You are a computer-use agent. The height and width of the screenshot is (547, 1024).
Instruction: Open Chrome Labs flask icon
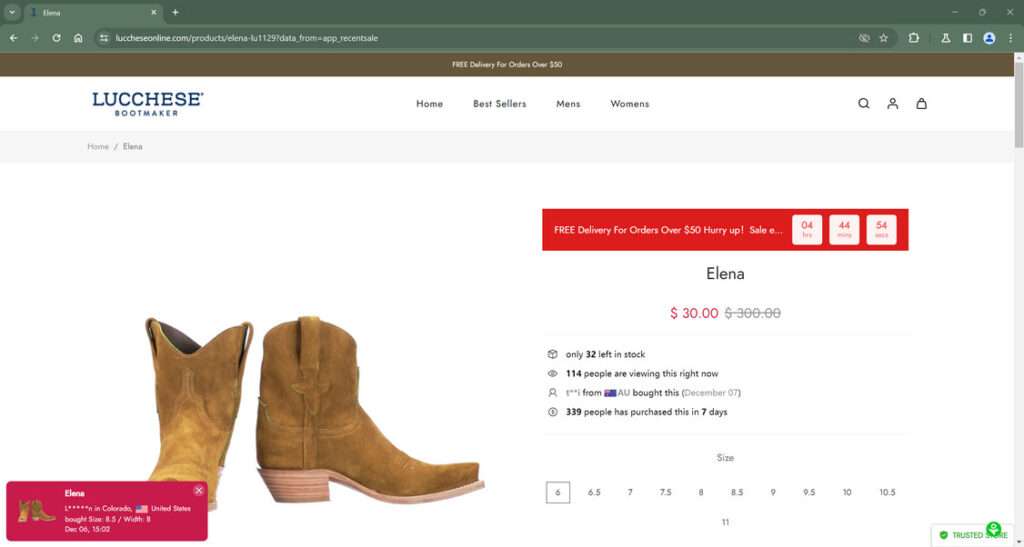[946, 38]
